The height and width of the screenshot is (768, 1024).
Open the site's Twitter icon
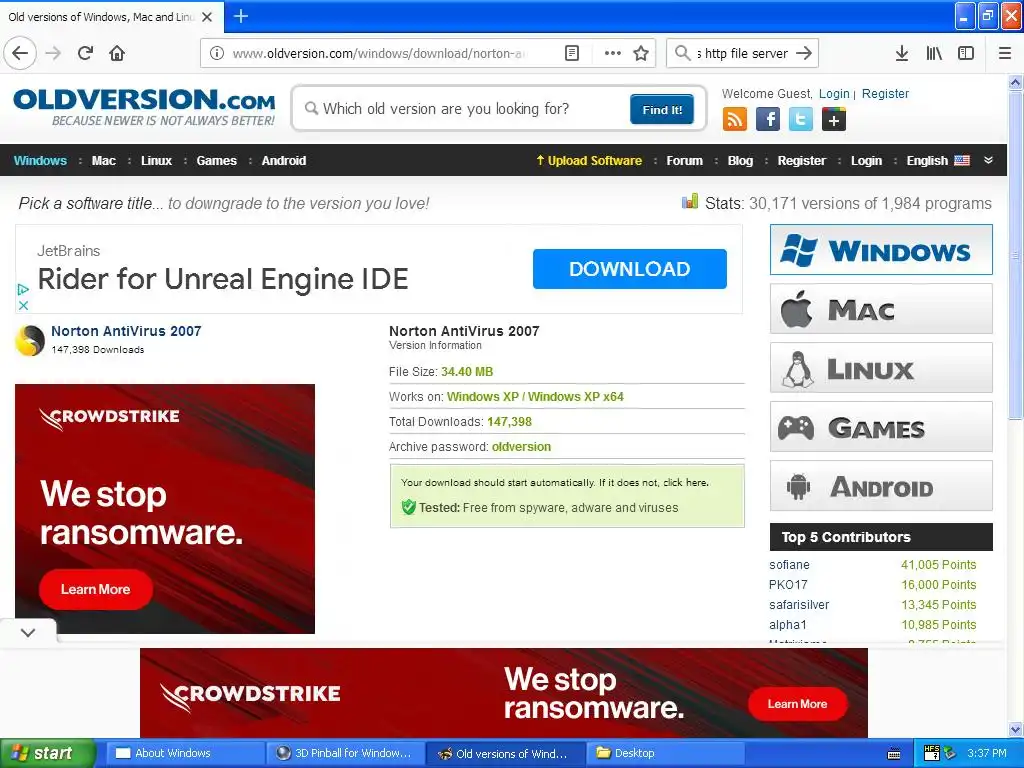[x=801, y=120]
